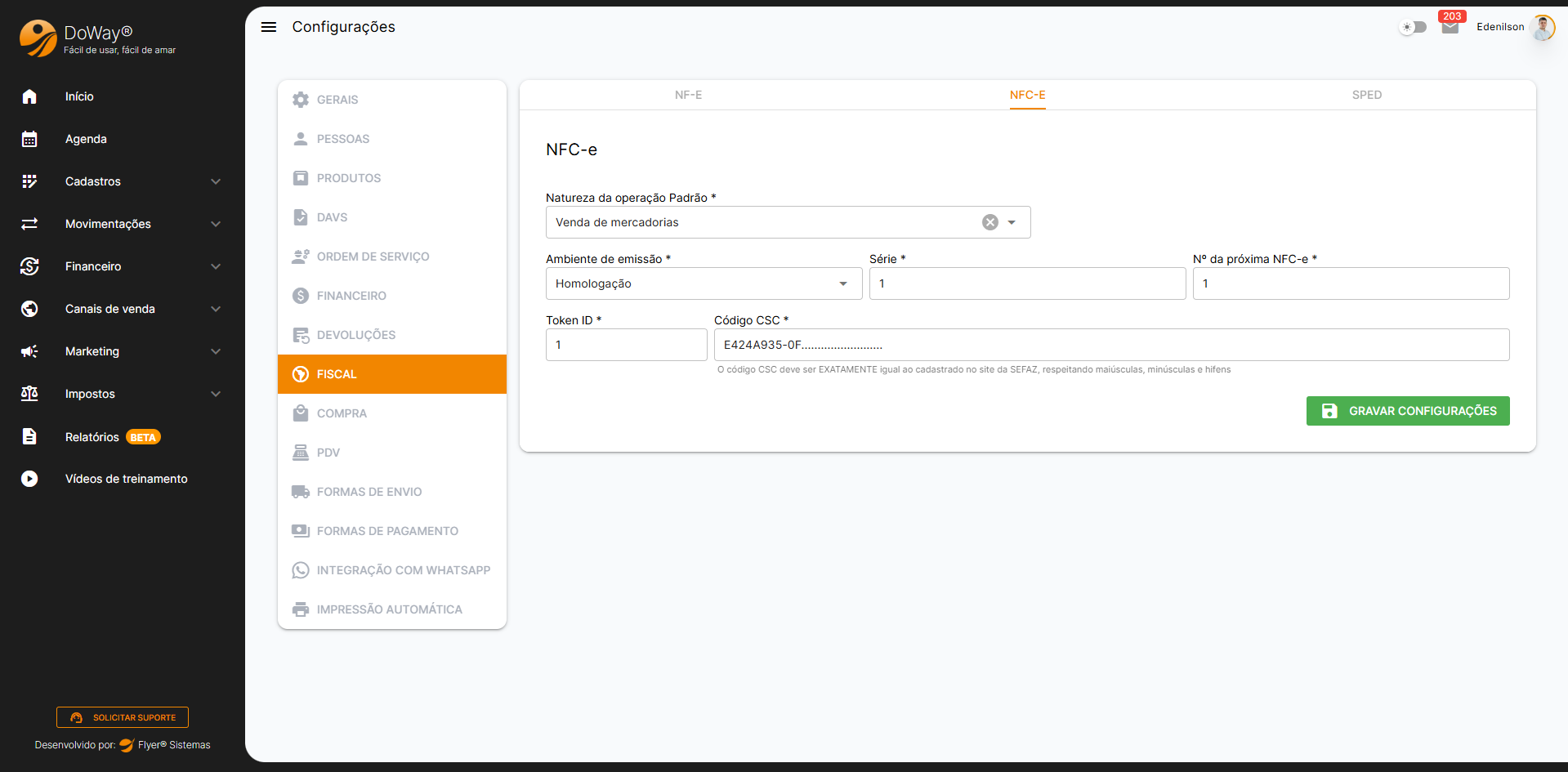Click the Agenda calendar icon
This screenshot has width=1568, height=772.
[29, 139]
